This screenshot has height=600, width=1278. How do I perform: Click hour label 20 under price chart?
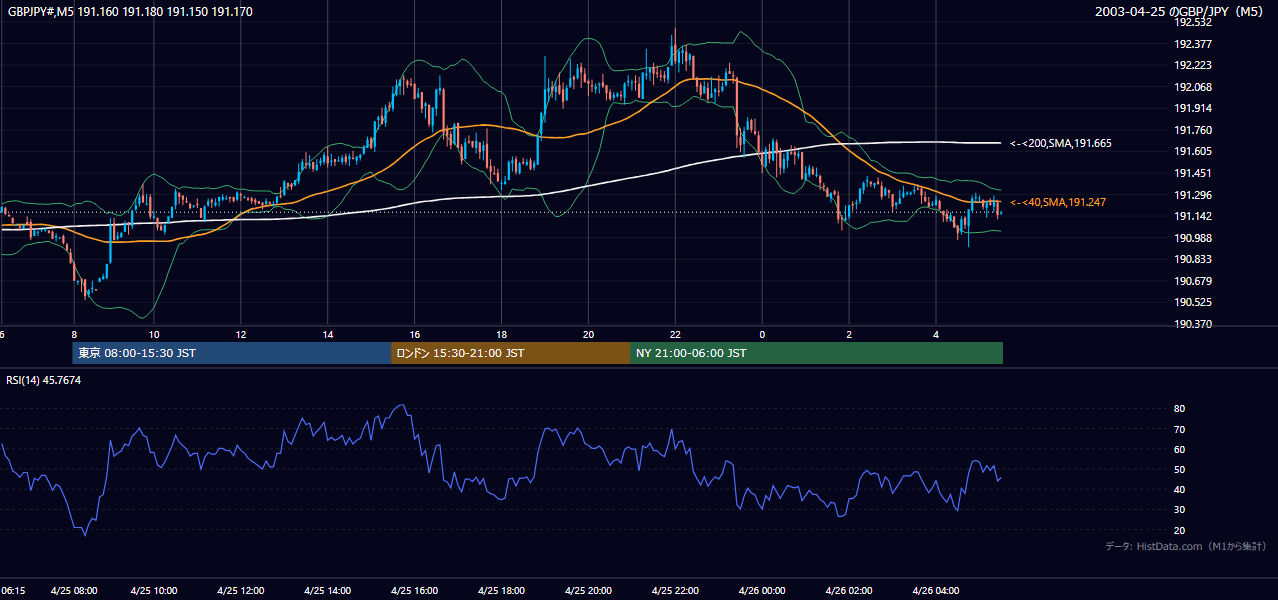[588, 335]
